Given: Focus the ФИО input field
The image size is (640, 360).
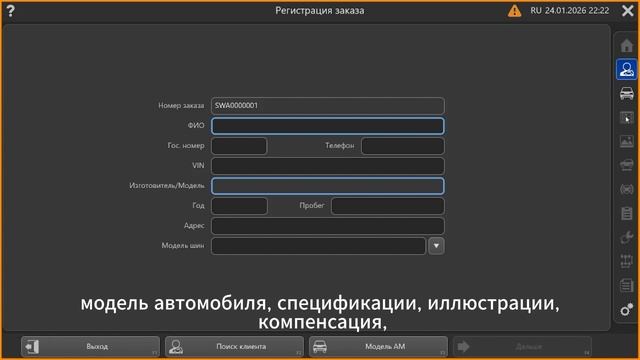Looking at the screenshot, I should click(x=328, y=126).
